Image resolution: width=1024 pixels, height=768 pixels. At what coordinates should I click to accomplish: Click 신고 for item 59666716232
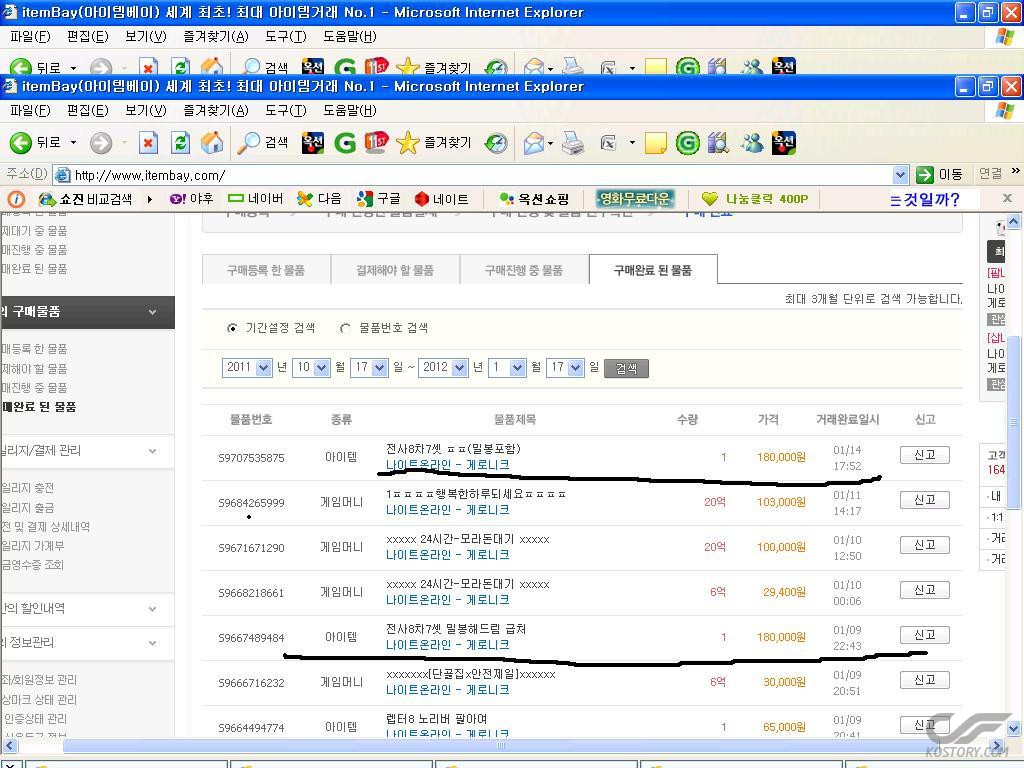click(x=925, y=680)
